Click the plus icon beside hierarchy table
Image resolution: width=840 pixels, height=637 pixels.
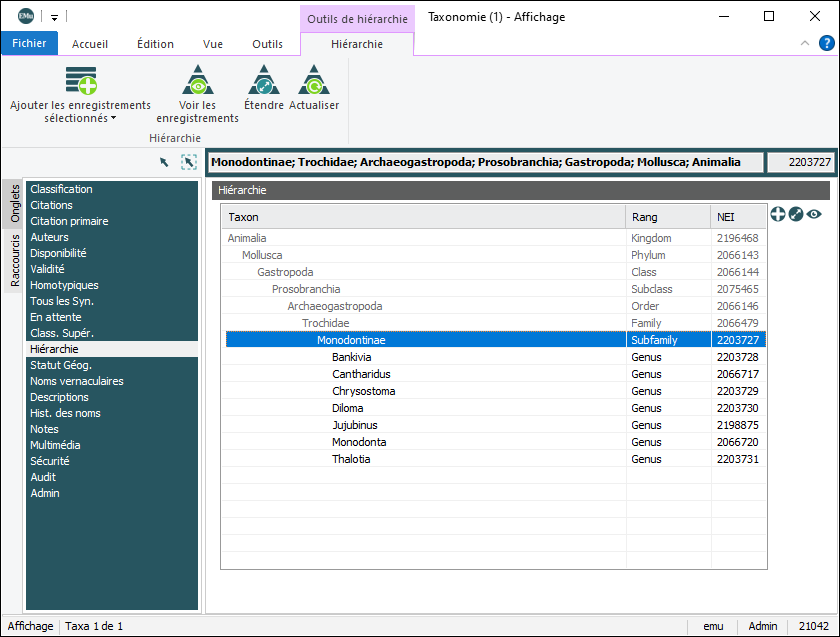pos(778,214)
